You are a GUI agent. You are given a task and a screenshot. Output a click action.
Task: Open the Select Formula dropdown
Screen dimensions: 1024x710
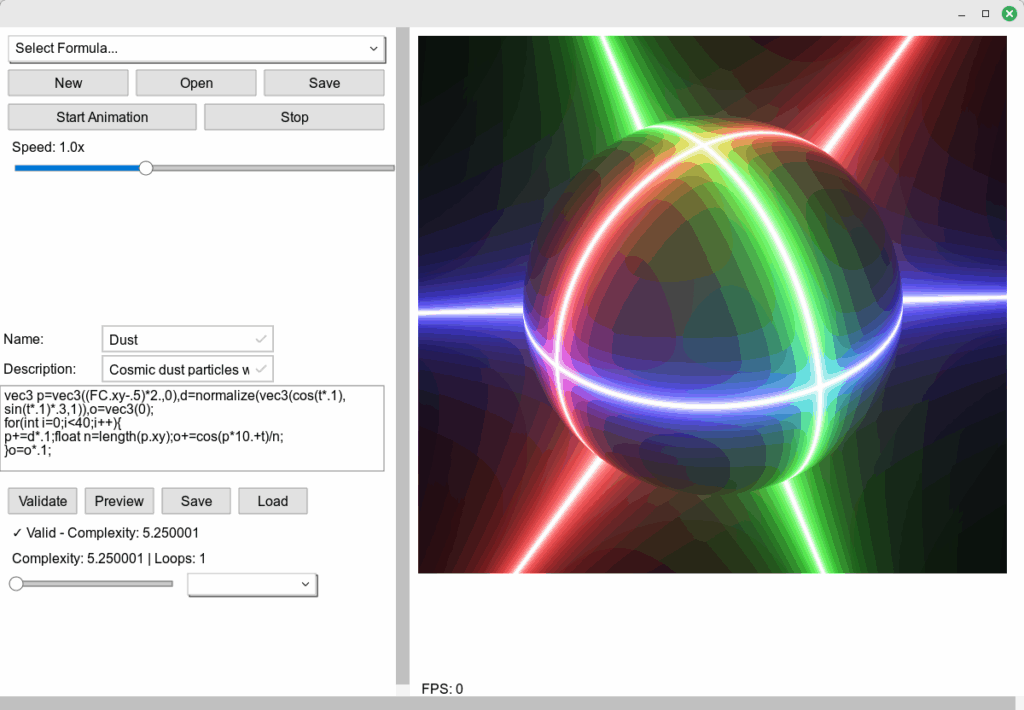(x=196, y=48)
